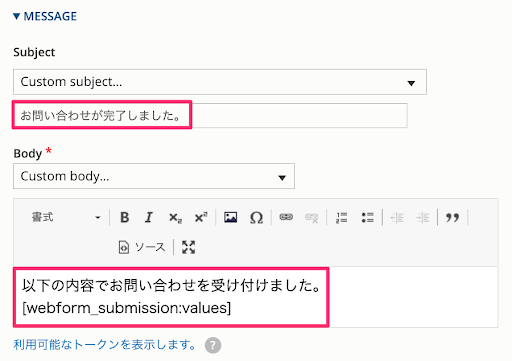Toggle subscript formatting

(175, 218)
